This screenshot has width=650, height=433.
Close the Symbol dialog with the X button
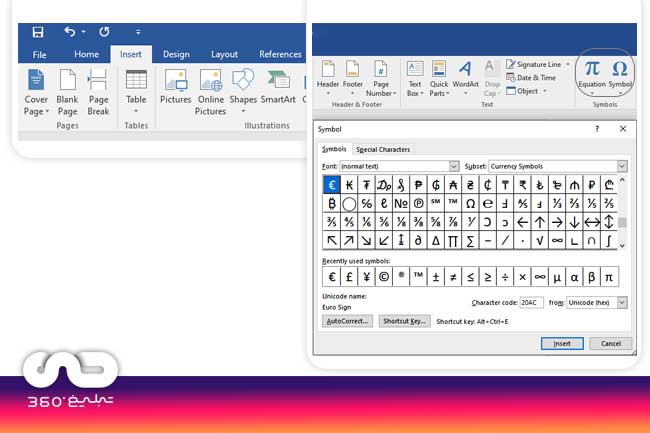point(623,129)
